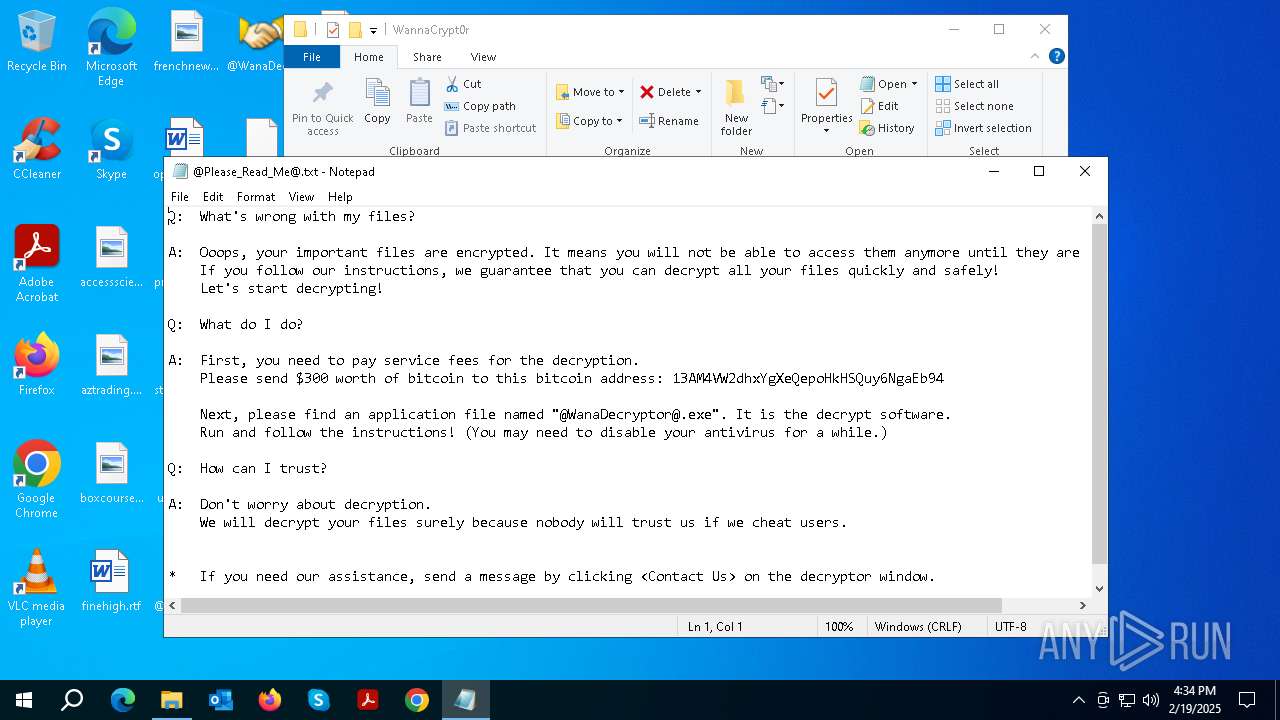Expand the Properties dropdown arrow
The height and width of the screenshot is (720, 1280).
[826, 131]
